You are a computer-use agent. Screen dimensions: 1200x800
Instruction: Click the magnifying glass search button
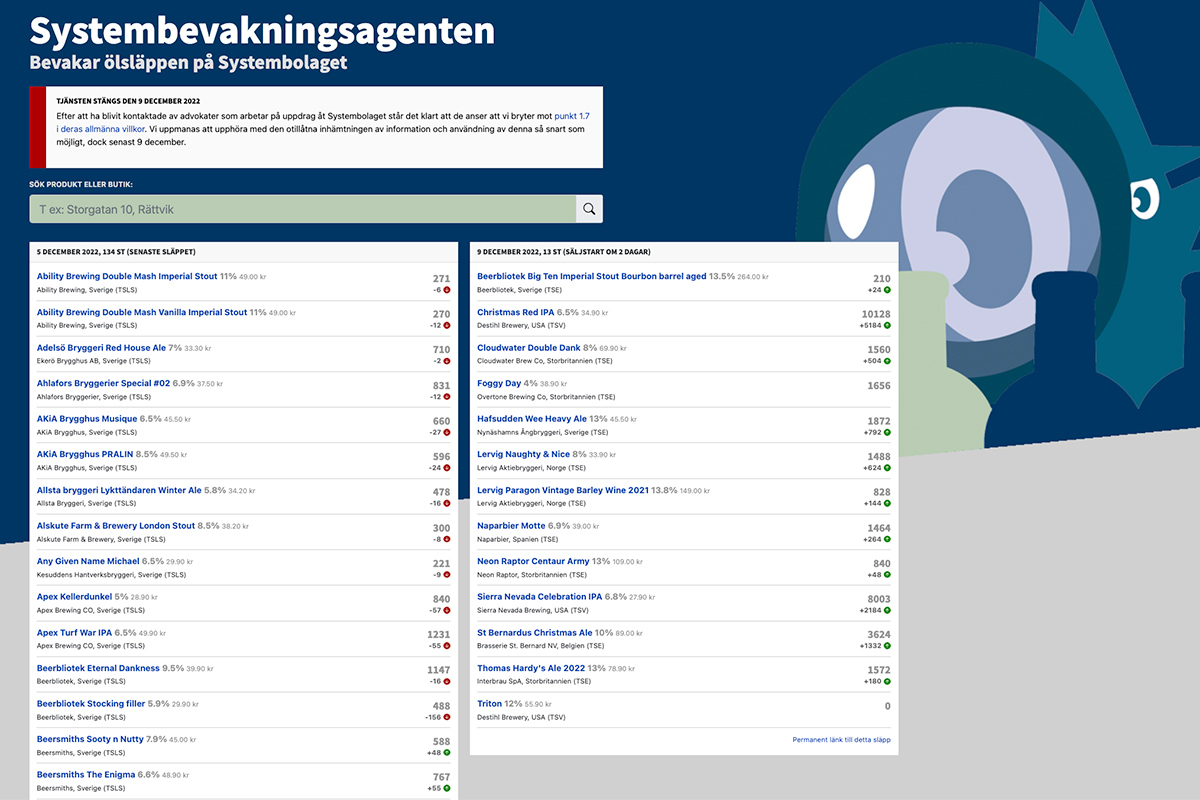[x=589, y=209]
